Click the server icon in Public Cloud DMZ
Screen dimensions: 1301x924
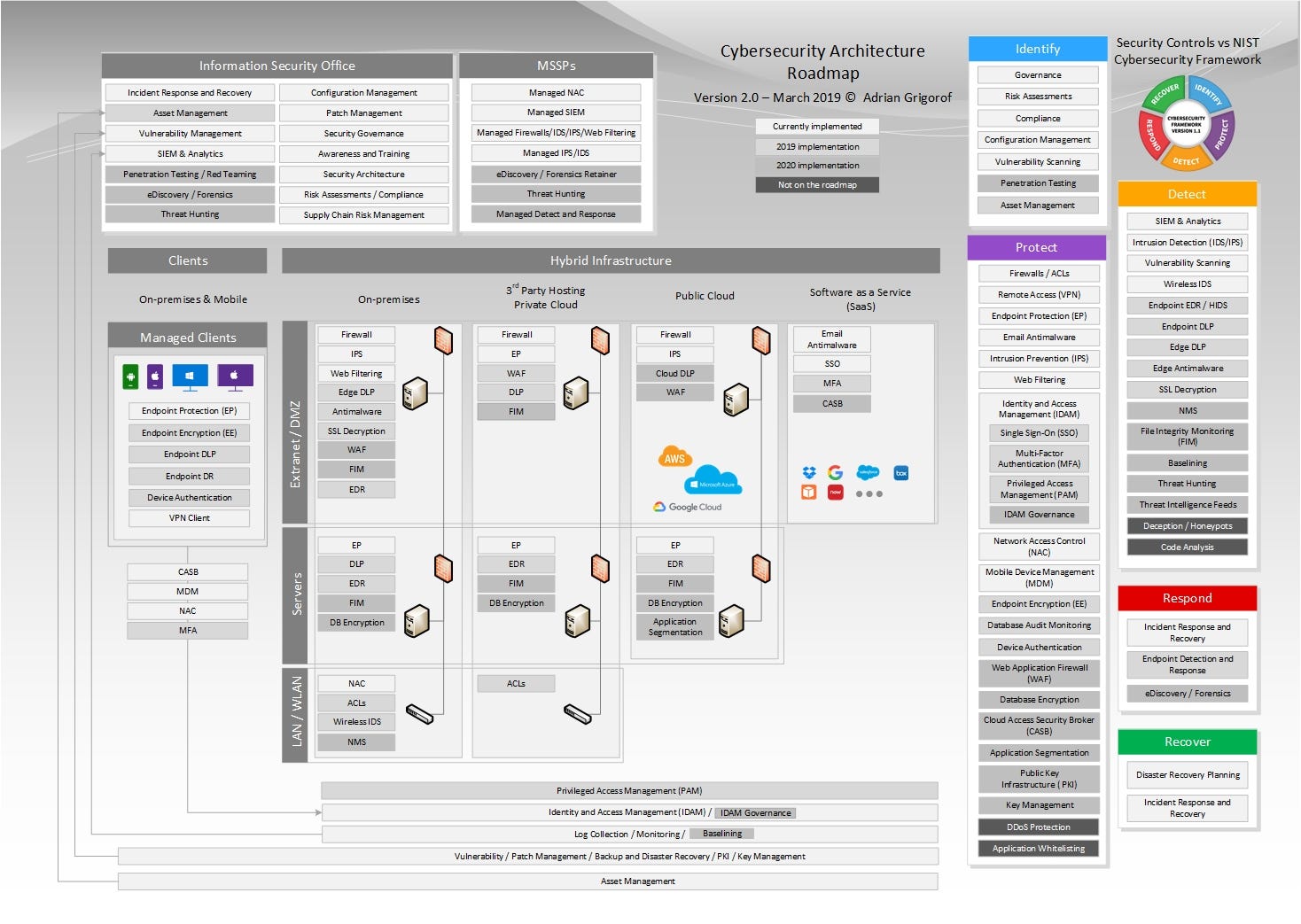pyautogui.click(x=736, y=400)
